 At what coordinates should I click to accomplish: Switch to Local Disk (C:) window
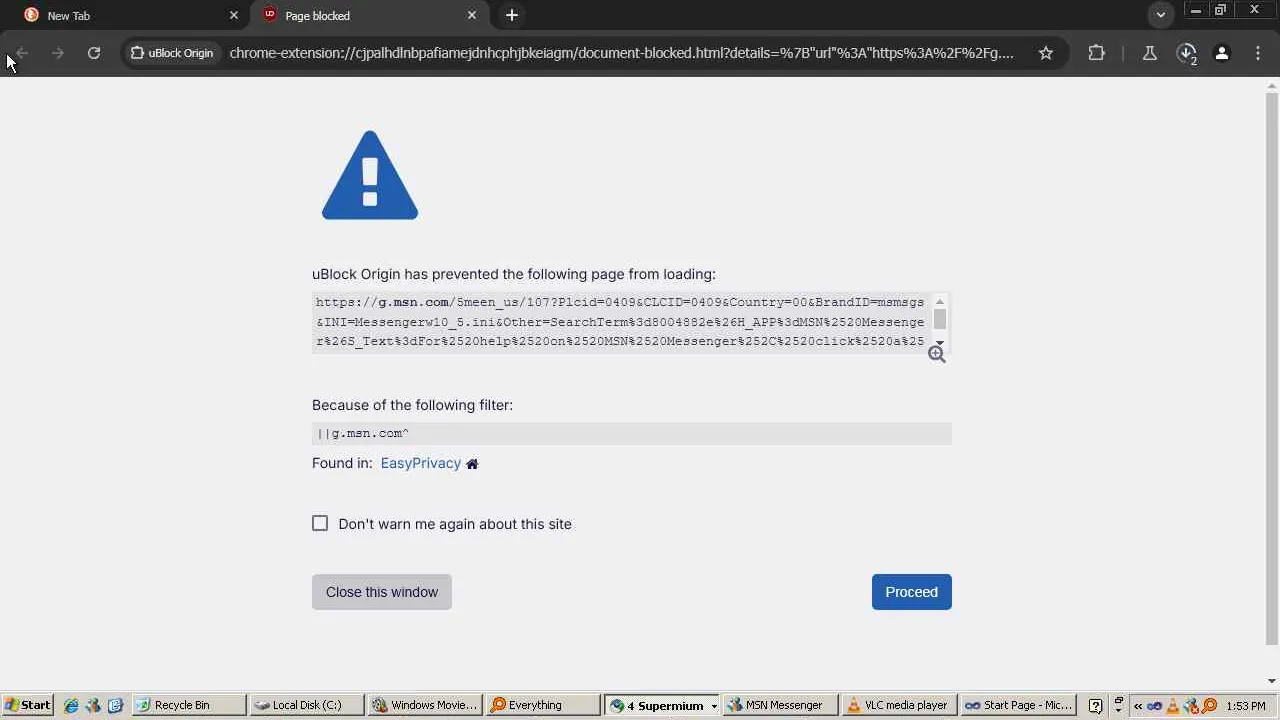click(307, 705)
